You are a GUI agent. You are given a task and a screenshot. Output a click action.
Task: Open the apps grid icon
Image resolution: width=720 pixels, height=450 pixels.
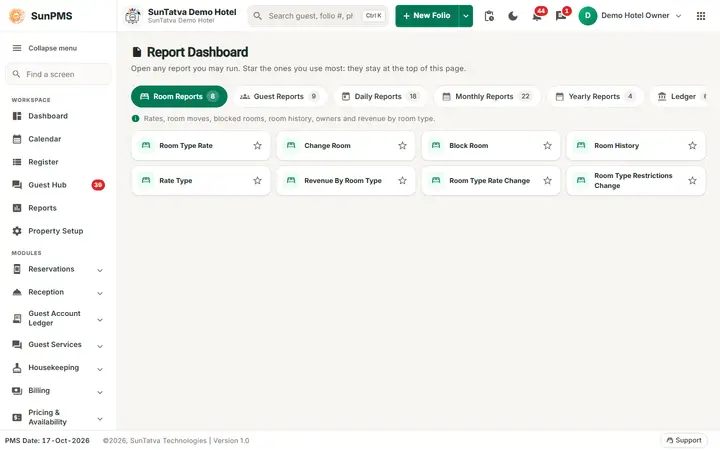tap(701, 16)
